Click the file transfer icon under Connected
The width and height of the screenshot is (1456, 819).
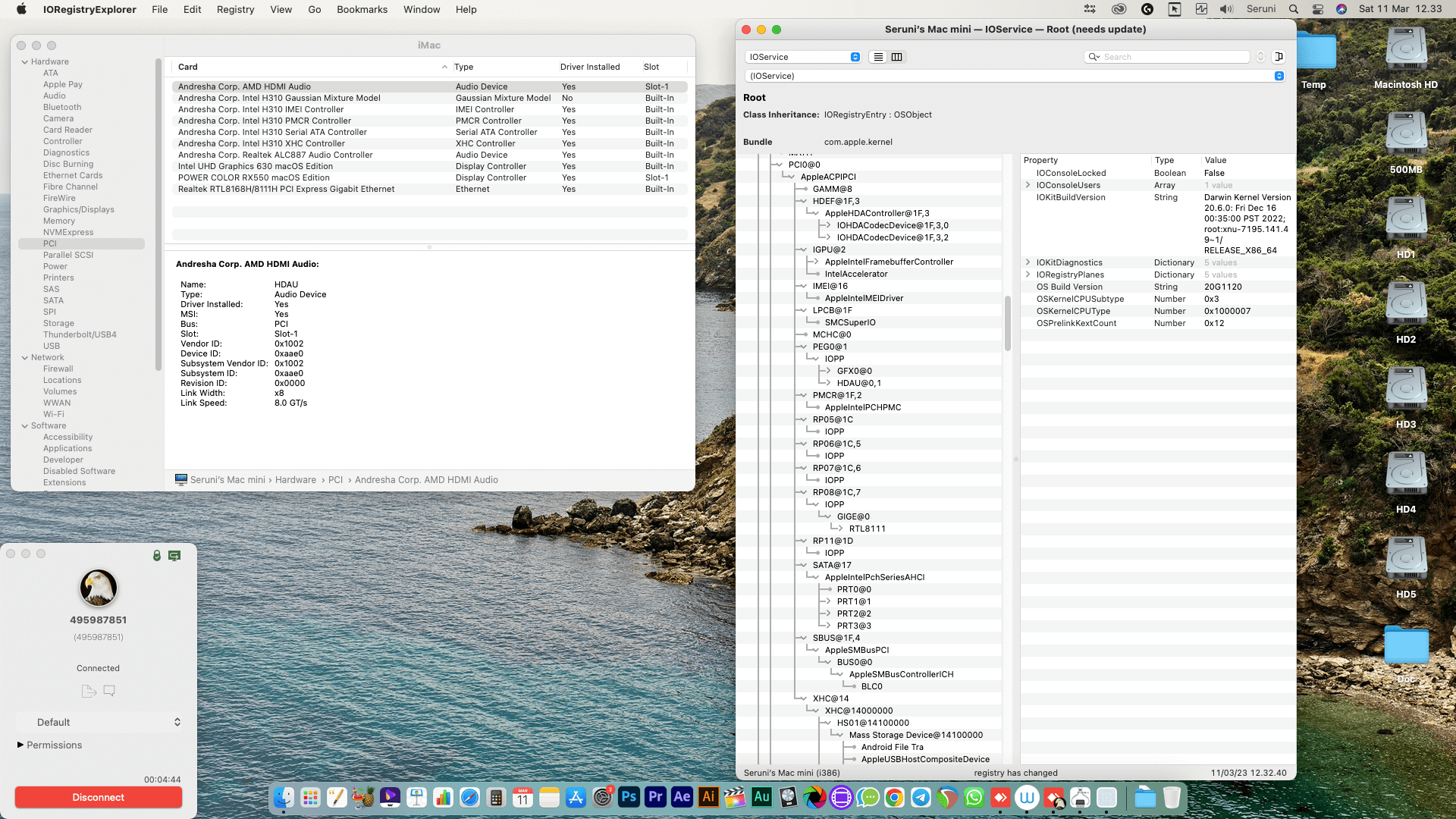coord(89,691)
